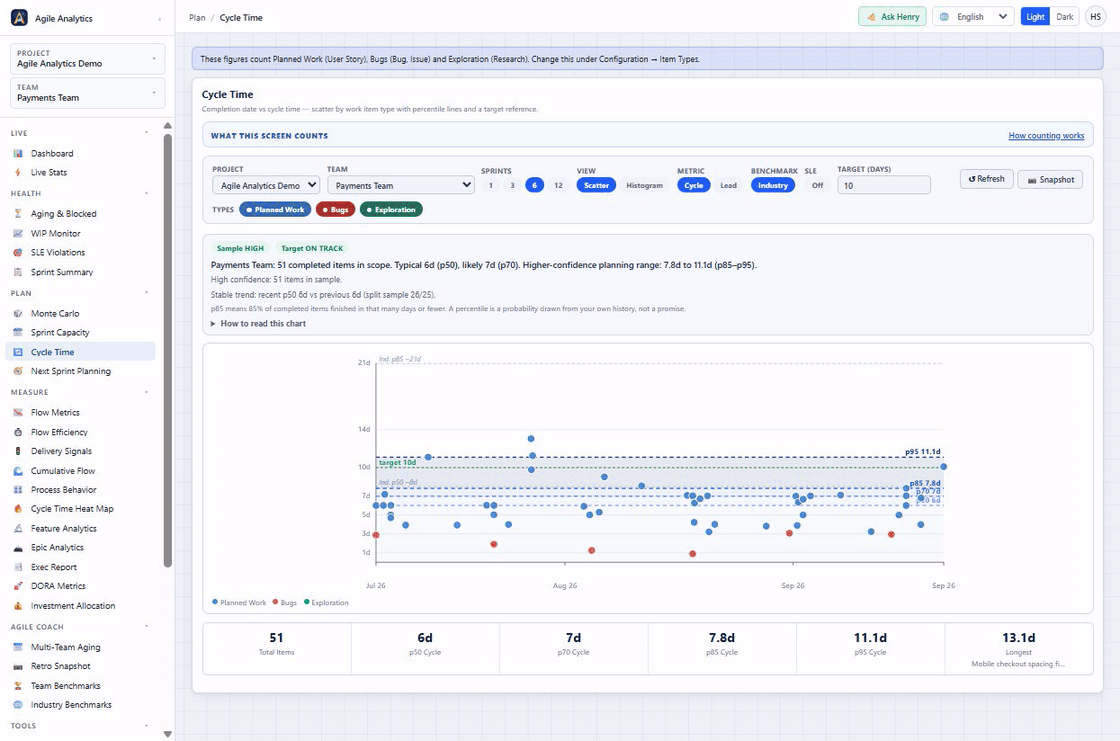
Task: Click the Cycle Time Heat Map flame icon
Action: 18,509
